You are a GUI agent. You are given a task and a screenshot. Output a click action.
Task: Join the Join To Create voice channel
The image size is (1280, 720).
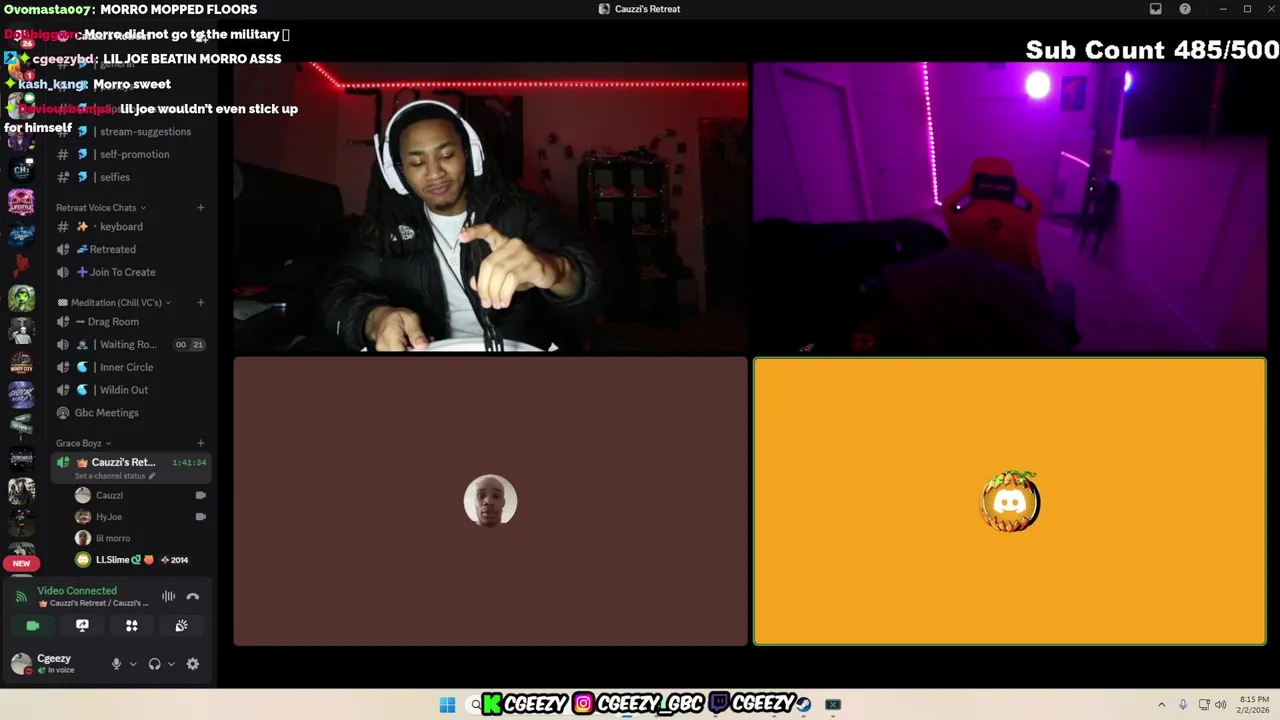coord(131,272)
